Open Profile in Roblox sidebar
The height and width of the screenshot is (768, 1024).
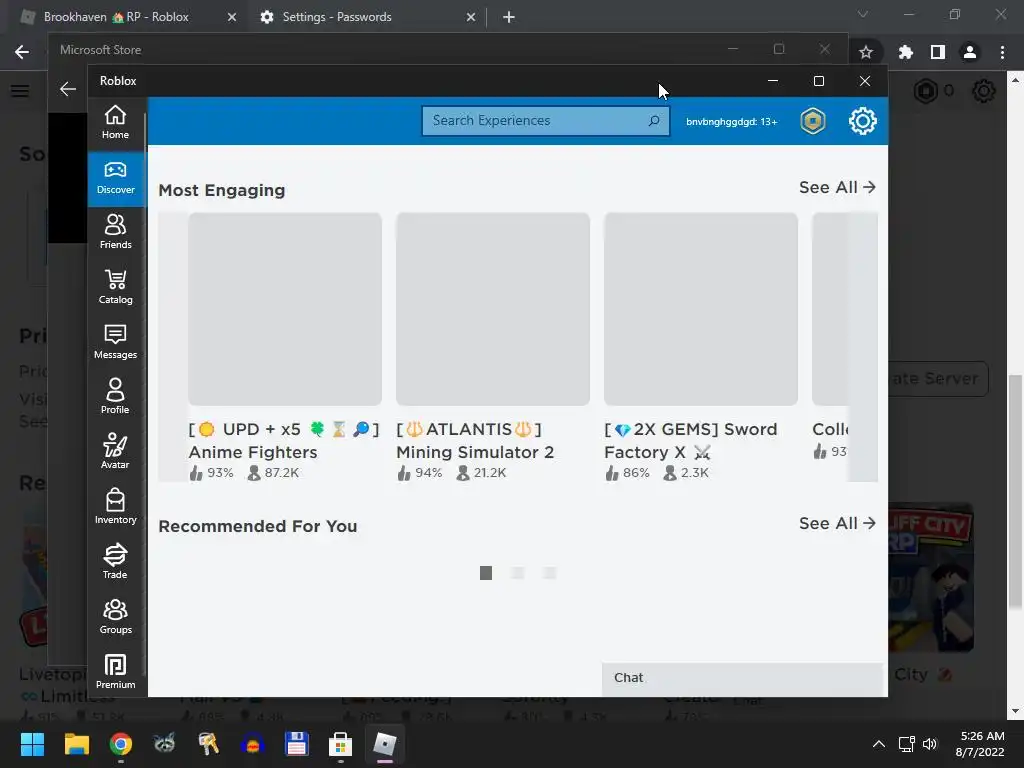(x=116, y=397)
